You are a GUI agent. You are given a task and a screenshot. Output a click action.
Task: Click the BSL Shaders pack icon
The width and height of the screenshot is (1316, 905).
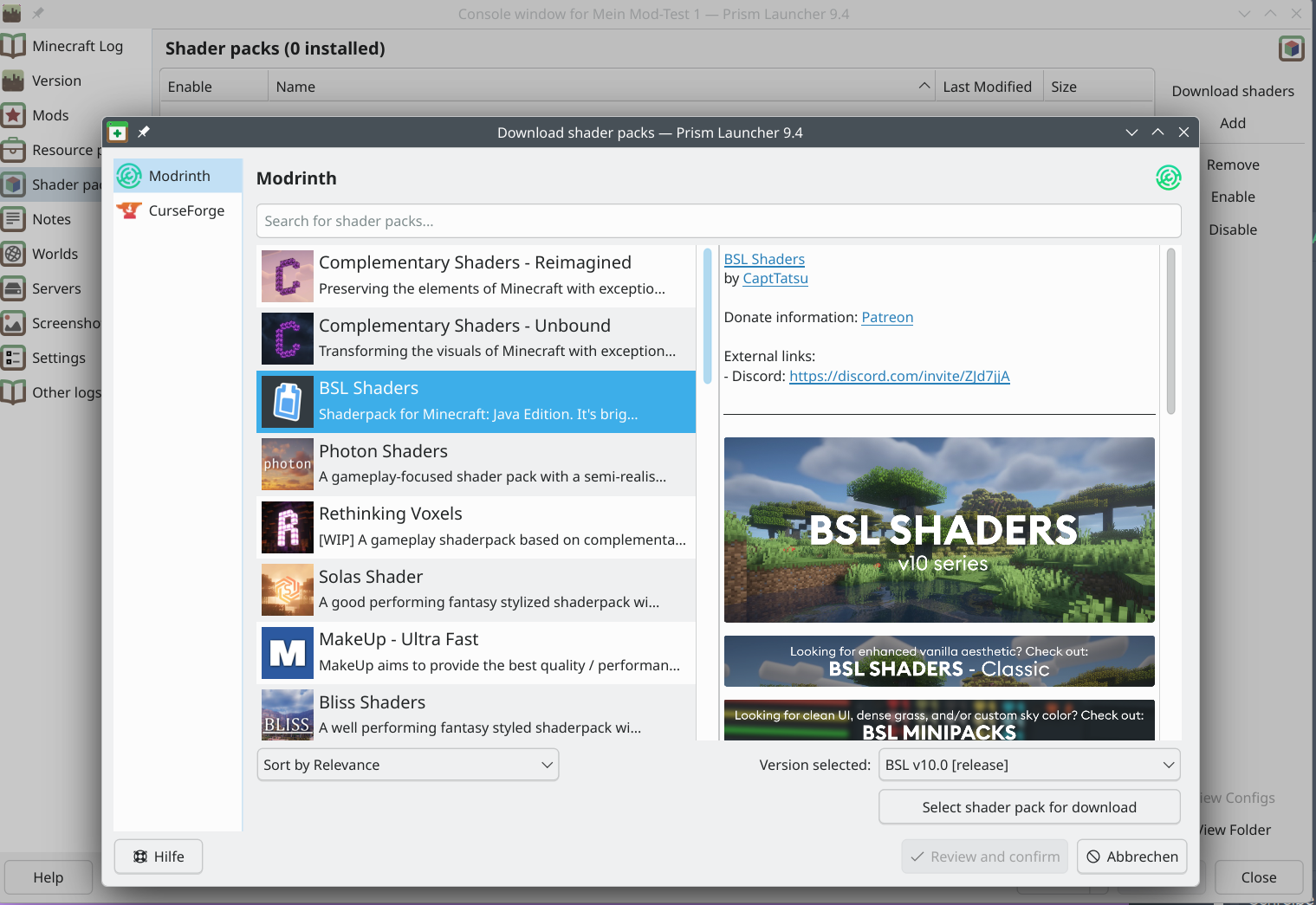click(x=288, y=402)
